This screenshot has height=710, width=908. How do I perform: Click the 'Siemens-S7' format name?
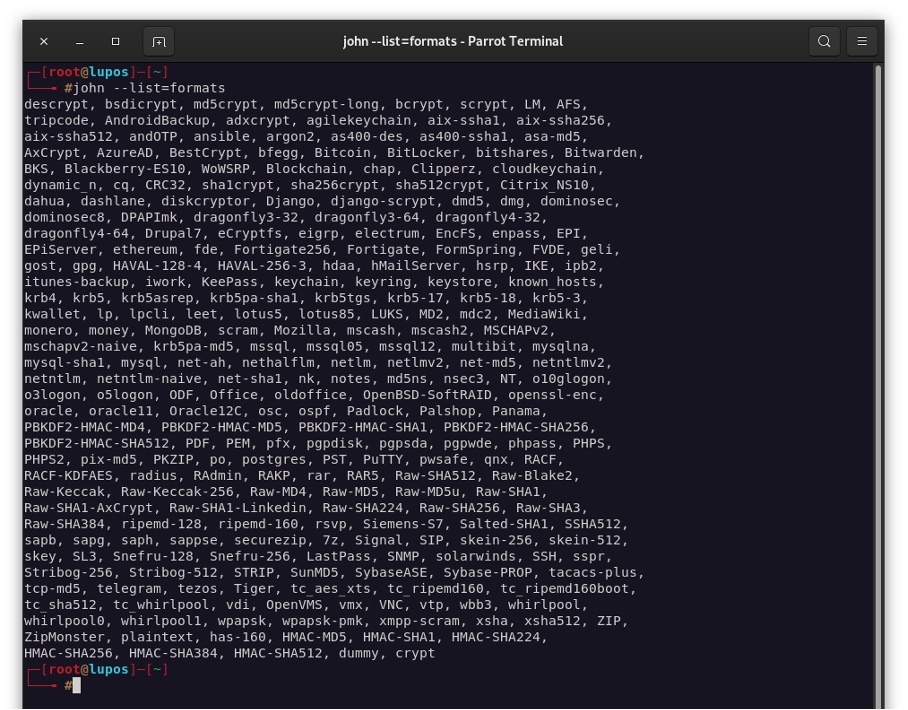pyautogui.click(x=403, y=524)
